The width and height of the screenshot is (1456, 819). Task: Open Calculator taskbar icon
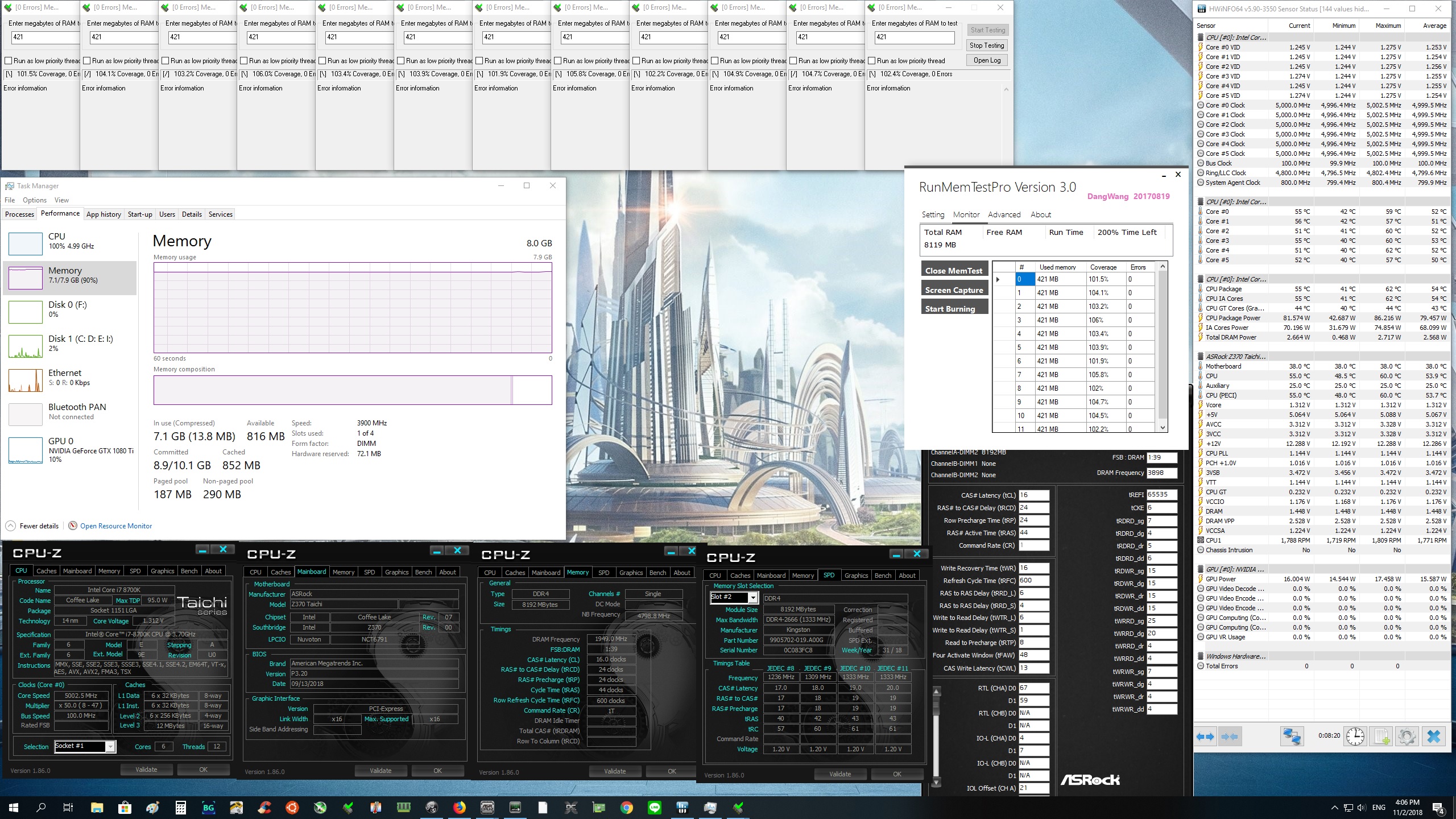pyautogui.click(x=180, y=808)
